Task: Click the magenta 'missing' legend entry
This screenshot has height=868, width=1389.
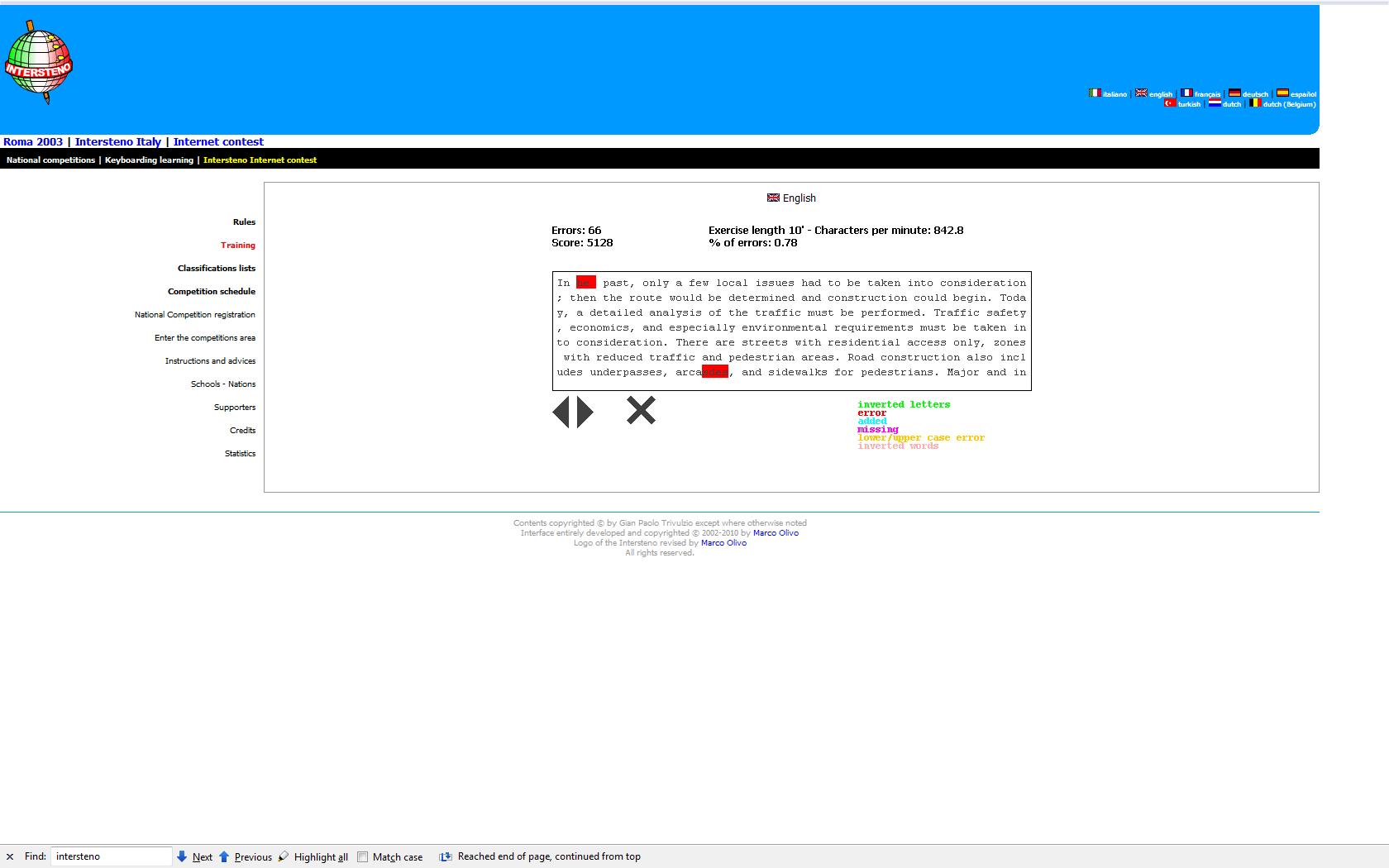Action: [878, 429]
